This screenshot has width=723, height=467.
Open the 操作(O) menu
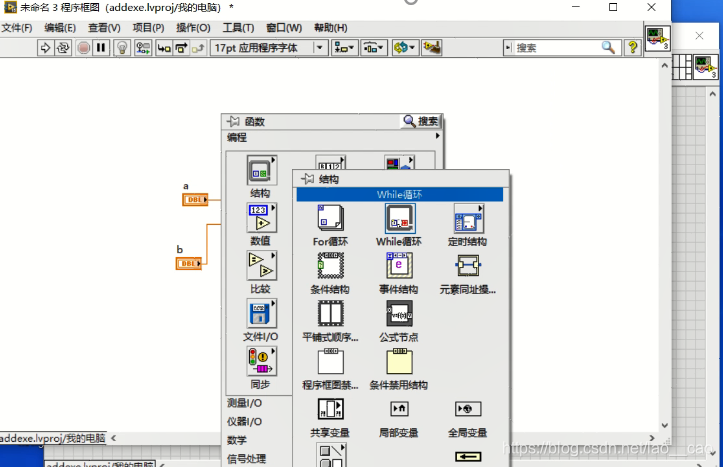[x=193, y=28]
